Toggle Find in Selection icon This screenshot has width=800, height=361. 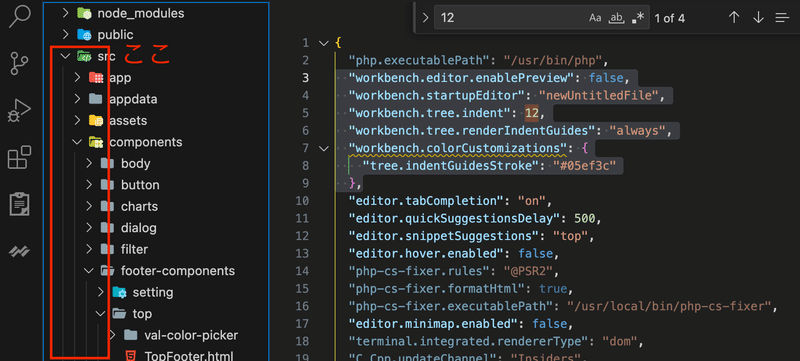782,18
